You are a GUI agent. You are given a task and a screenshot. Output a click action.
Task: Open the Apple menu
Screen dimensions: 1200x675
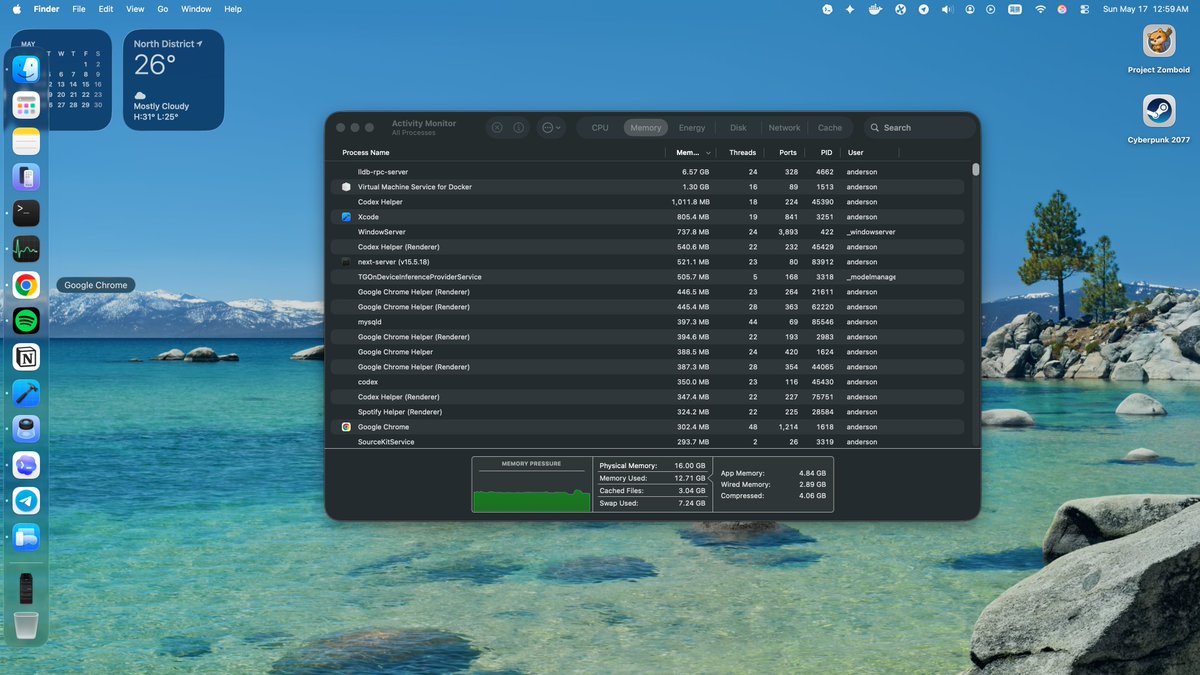tap(16, 9)
